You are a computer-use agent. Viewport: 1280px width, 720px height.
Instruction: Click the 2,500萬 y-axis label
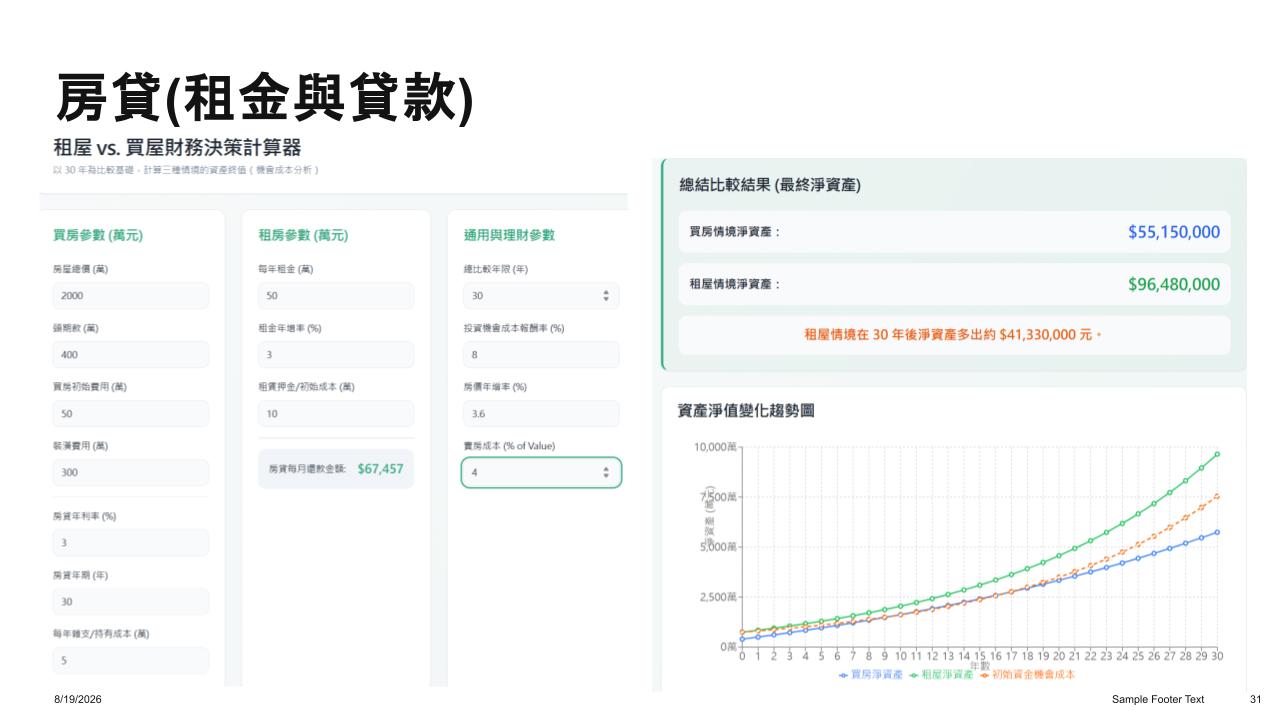click(x=718, y=597)
